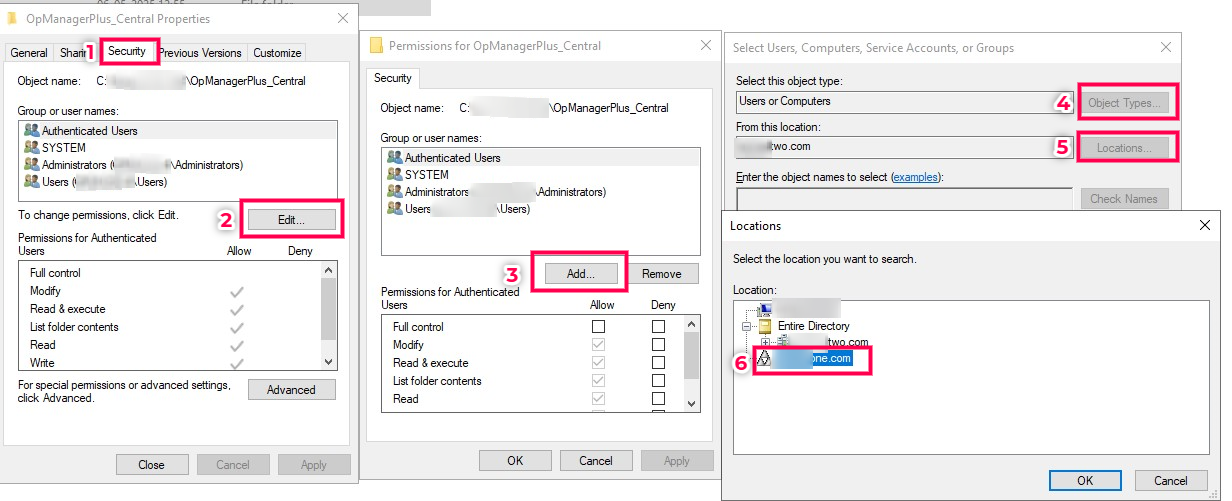The width and height of the screenshot is (1232, 501).
Task: Click the folder icon in Permissions dialog title bar
Action: pos(377,46)
